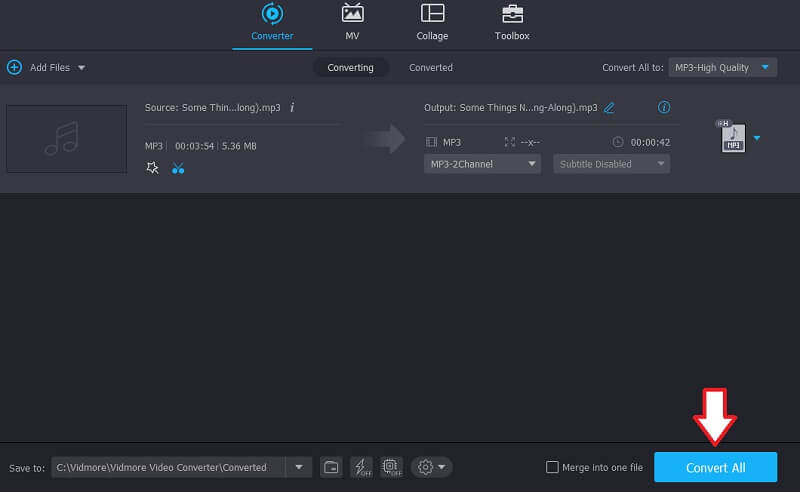Show the Converted files list

coord(431,67)
